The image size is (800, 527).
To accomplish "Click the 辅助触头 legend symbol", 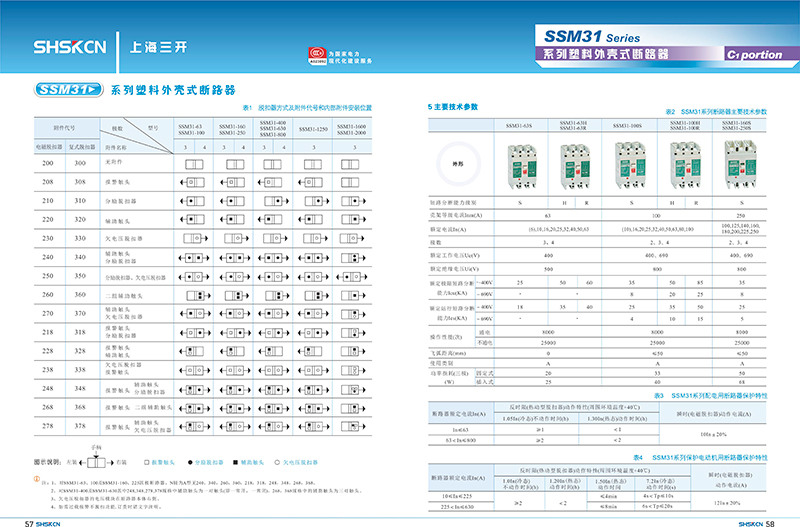I will (x=236, y=464).
